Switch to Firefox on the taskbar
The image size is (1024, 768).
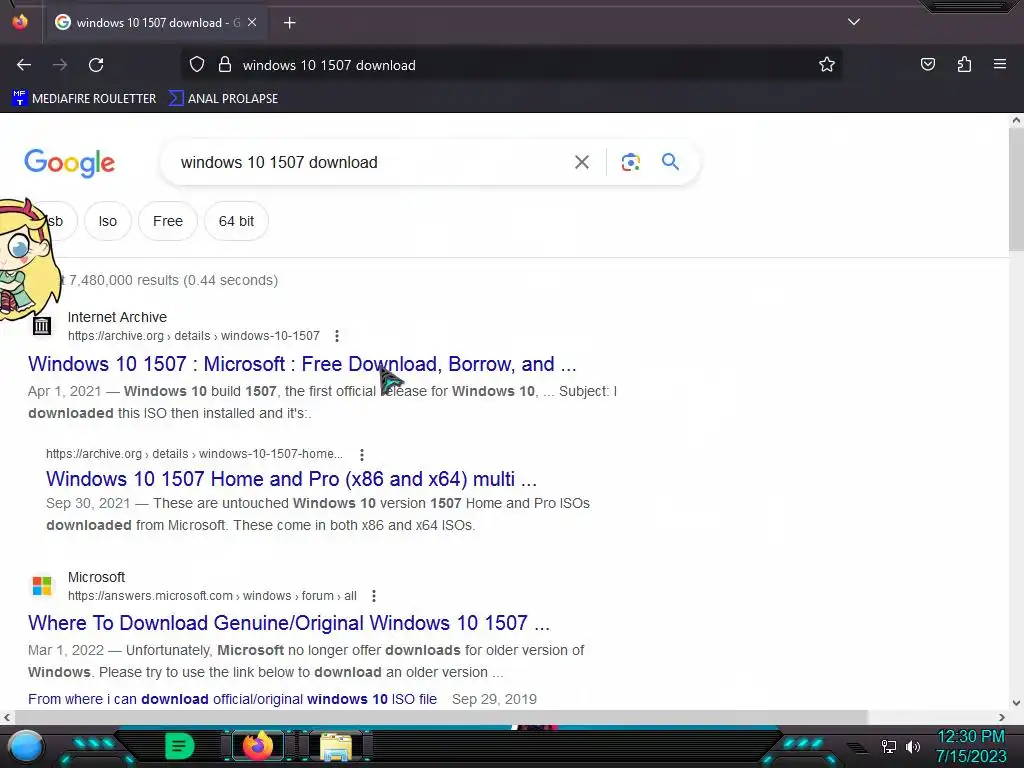click(x=257, y=746)
